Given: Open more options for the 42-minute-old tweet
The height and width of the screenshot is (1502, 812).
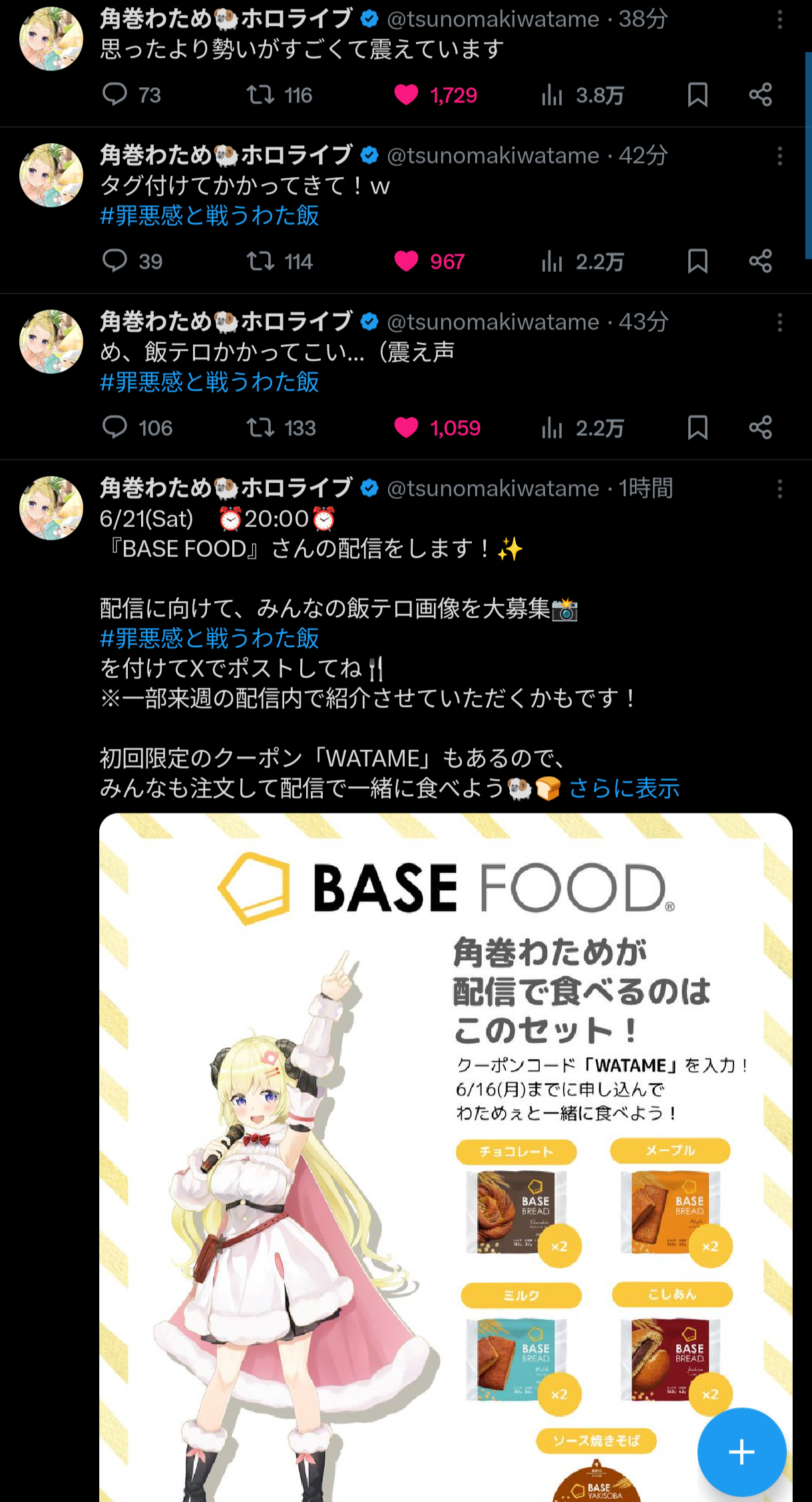Looking at the screenshot, I should [779, 156].
